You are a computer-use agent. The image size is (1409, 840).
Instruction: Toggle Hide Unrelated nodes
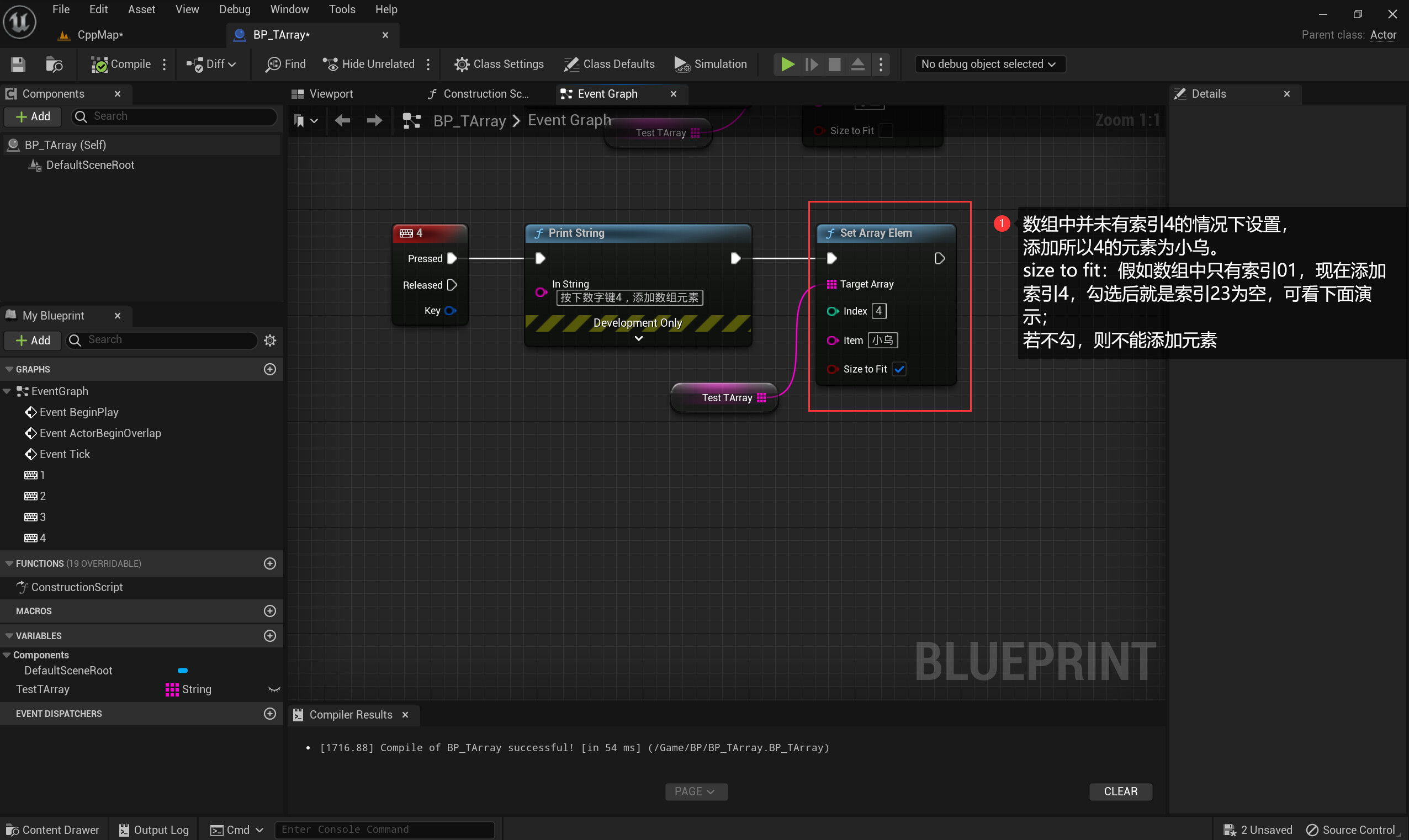[x=368, y=64]
